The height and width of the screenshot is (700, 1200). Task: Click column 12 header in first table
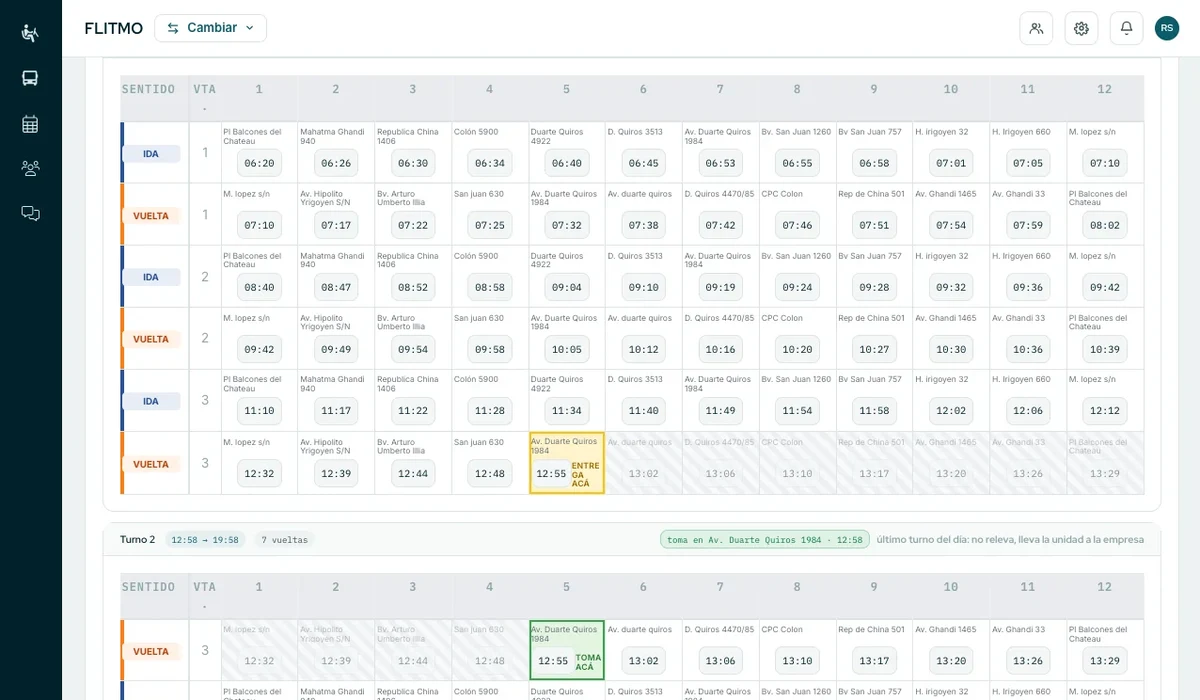pos(1104,89)
